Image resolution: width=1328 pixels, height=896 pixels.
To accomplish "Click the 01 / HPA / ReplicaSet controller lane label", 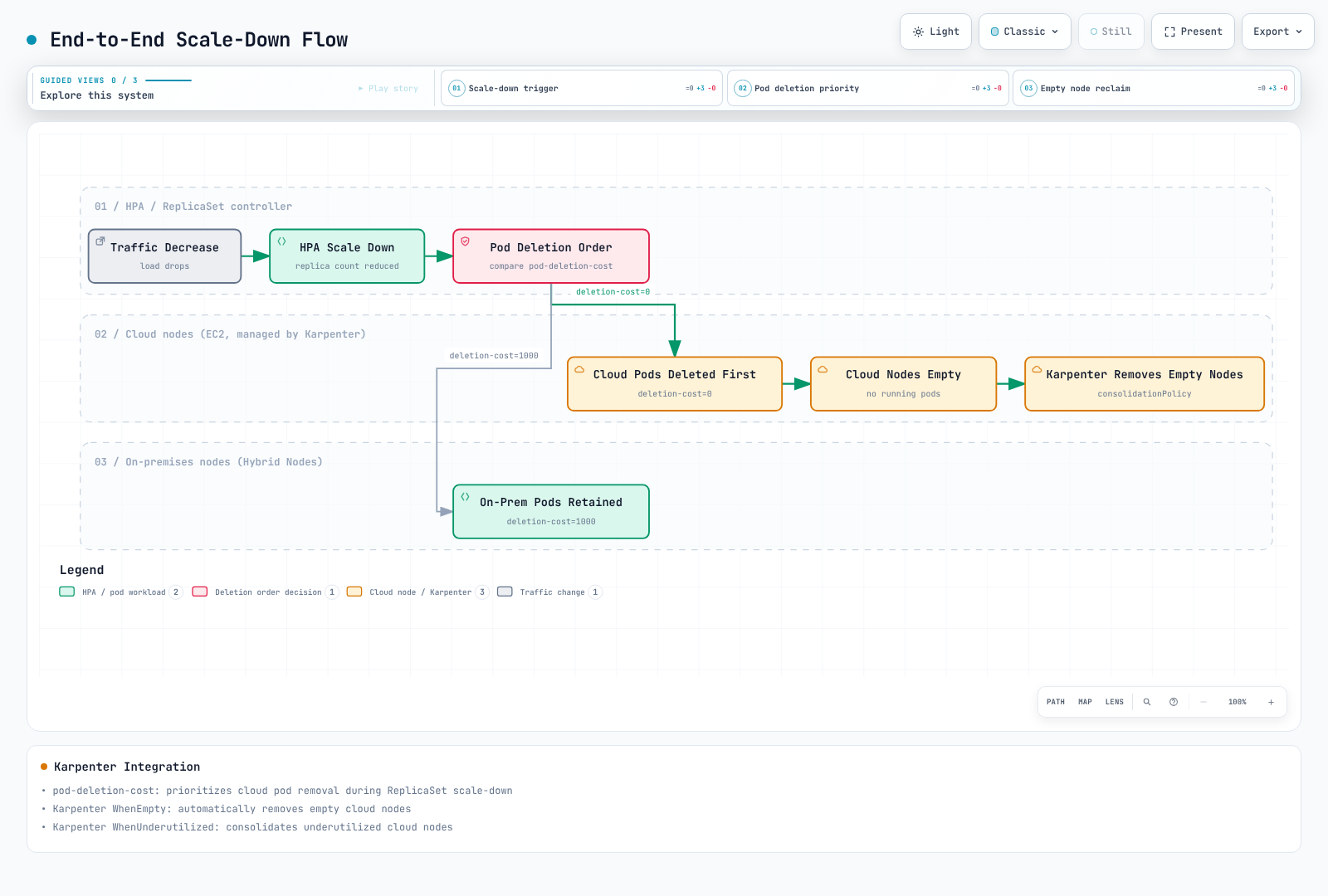I will 193,207.
